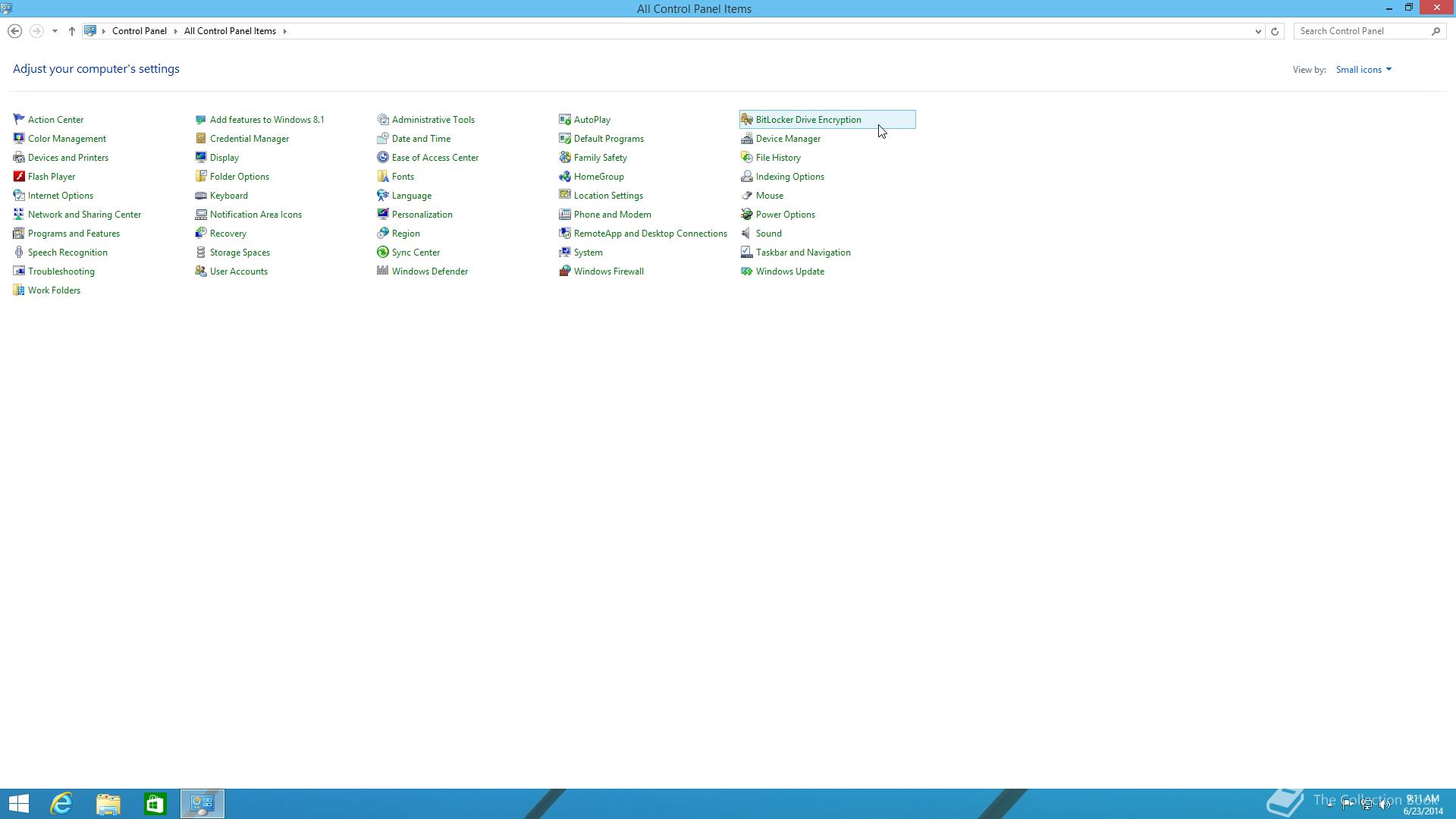Click the Speech Recognition microphone icon
1456x819 pixels.
[x=19, y=252]
